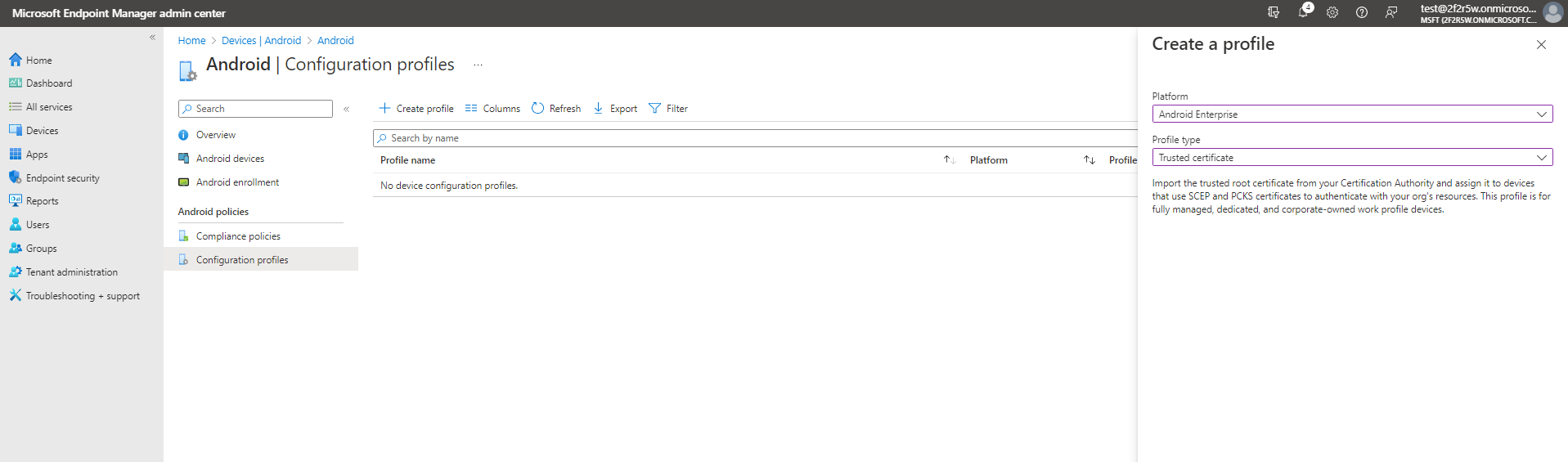Open Endpoint security shield icon
The height and width of the screenshot is (462, 1568).
point(16,177)
